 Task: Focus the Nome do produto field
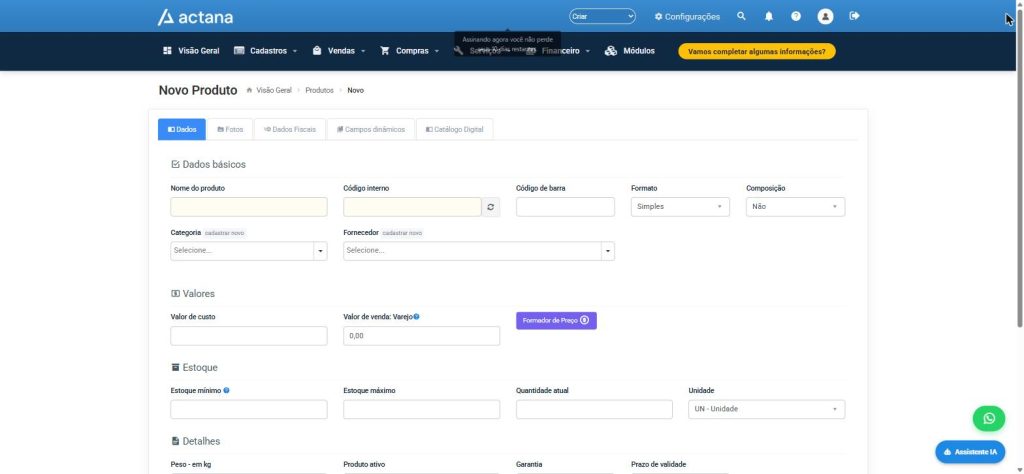pyautogui.click(x=249, y=207)
